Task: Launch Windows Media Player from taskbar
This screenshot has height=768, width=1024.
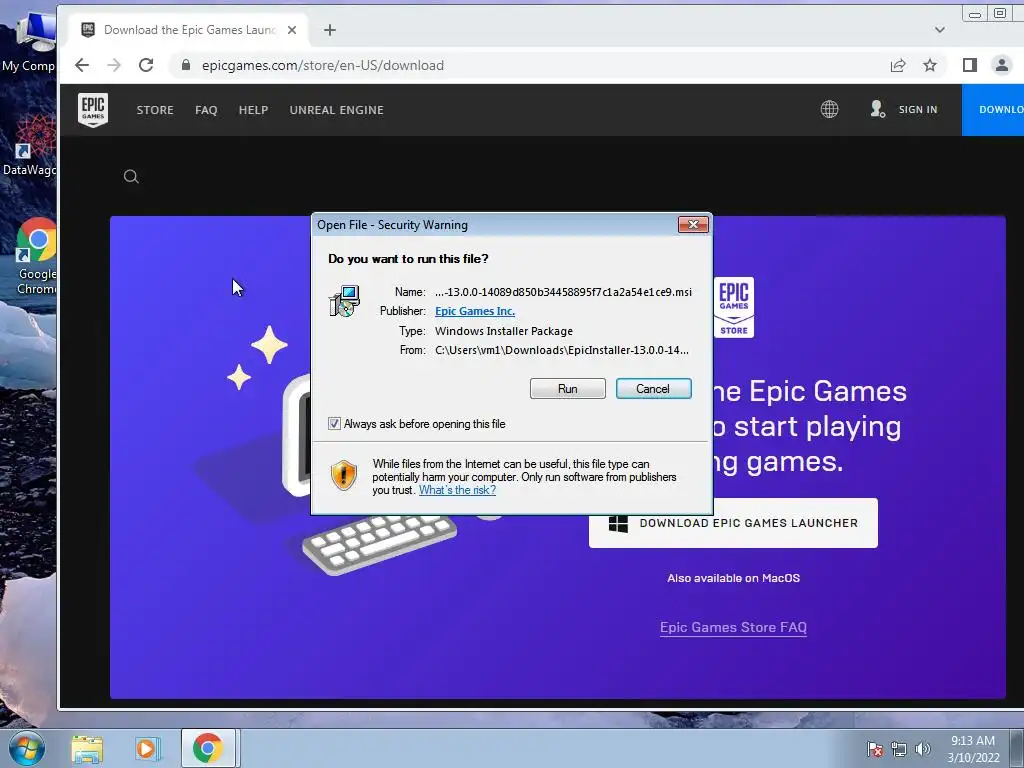Action: click(x=148, y=748)
